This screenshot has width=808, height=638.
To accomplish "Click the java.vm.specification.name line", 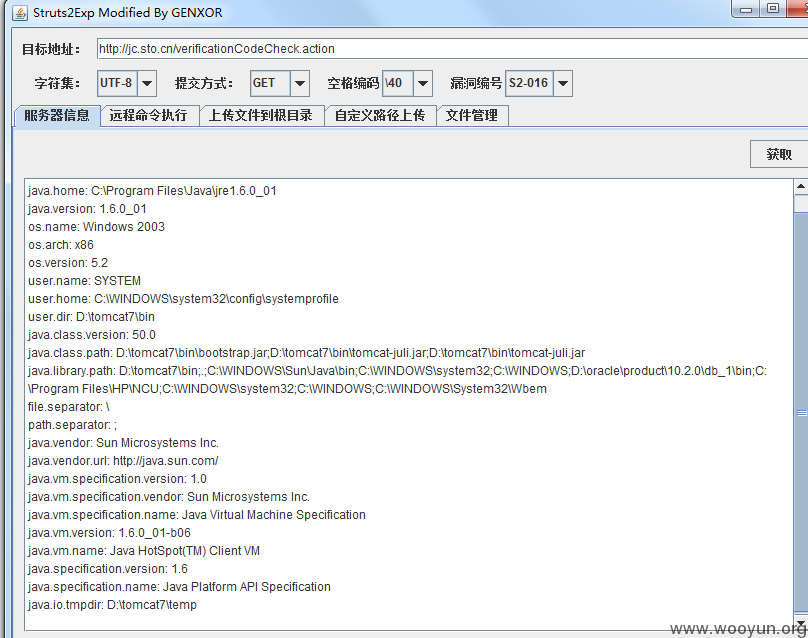I will 196,515.
